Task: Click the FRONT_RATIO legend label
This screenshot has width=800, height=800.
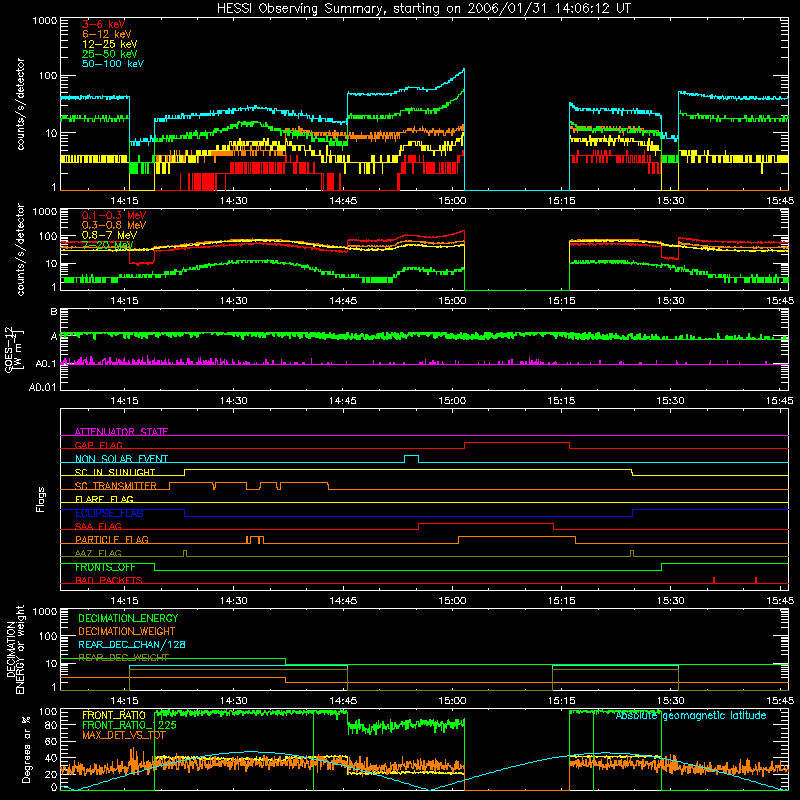Action: coord(114,715)
